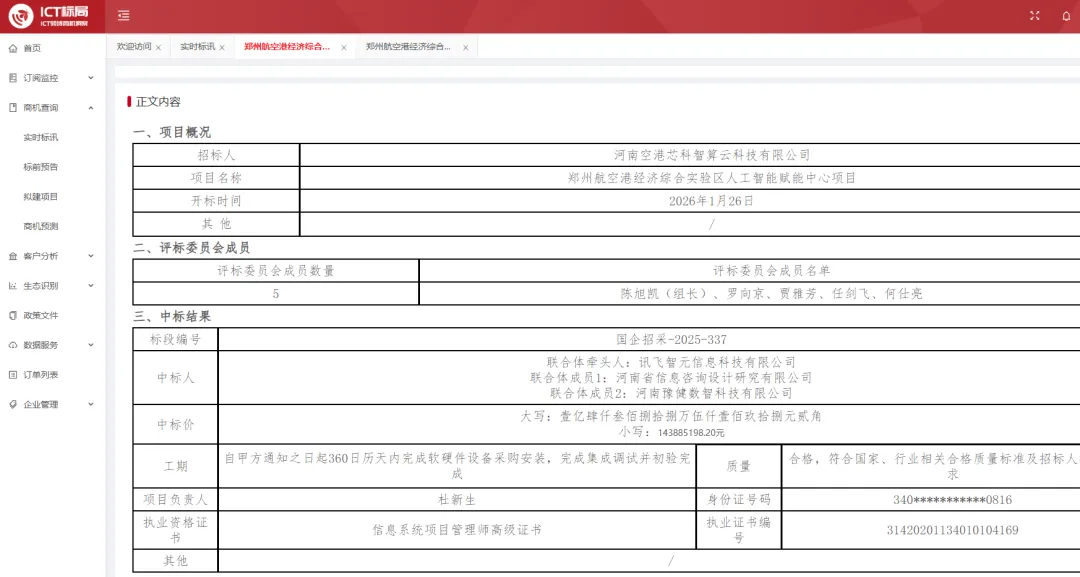Screen dimensions: 1080x577
Task: Expand the 生态识别 submenu chevron
Action: [91, 286]
